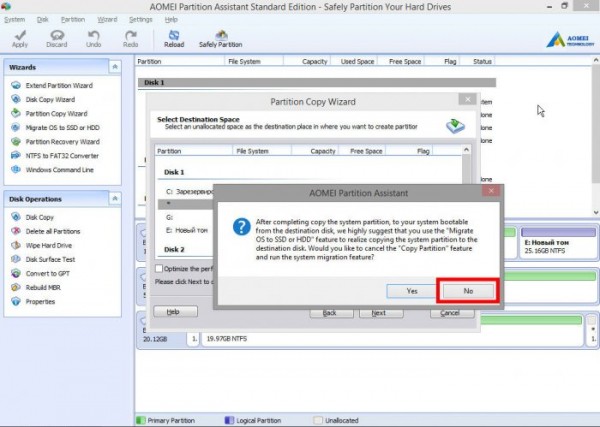Screen dimensions: 600x427
Task: Open disk Properties icon in sidebar
Action: pyautogui.click(x=16, y=302)
